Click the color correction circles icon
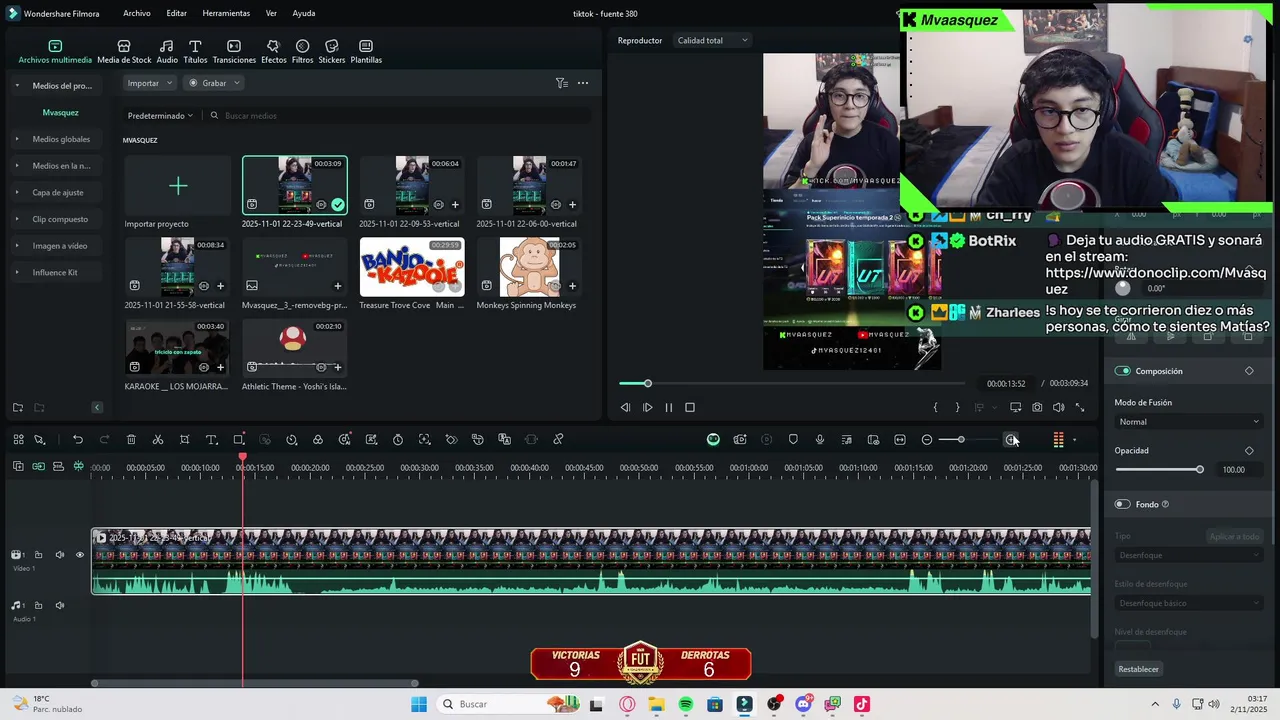This screenshot has height=720, width=1280. pos(318,440)
